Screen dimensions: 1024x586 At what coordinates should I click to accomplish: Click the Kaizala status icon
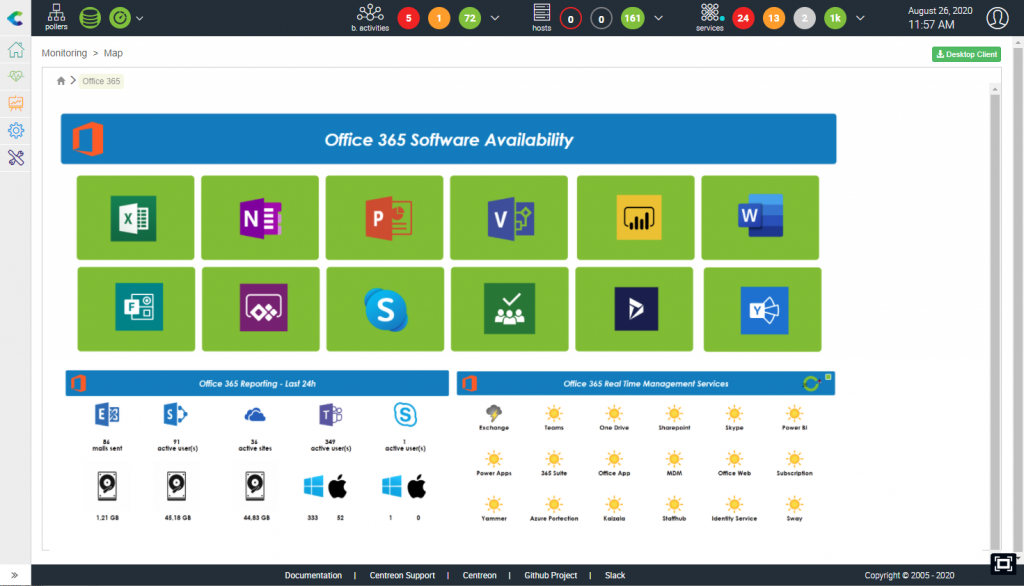(614, 504)
